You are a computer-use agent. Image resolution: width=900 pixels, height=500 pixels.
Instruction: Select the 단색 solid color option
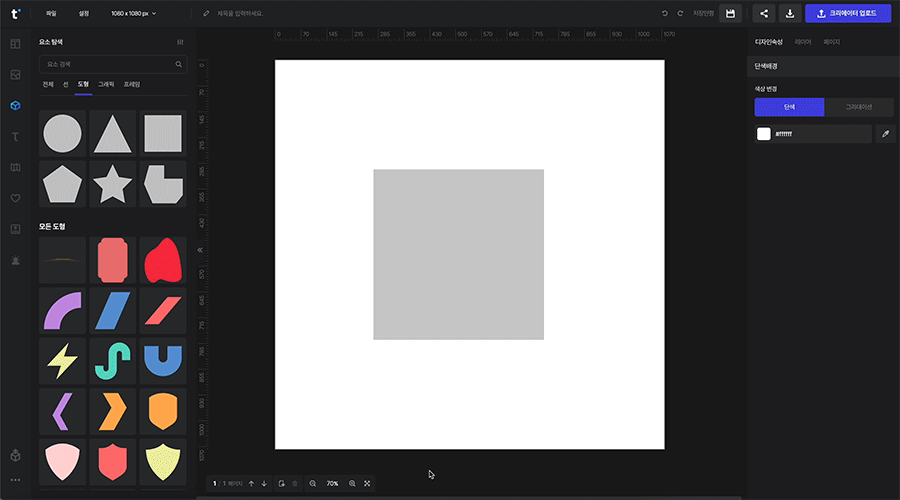[789, 106]
